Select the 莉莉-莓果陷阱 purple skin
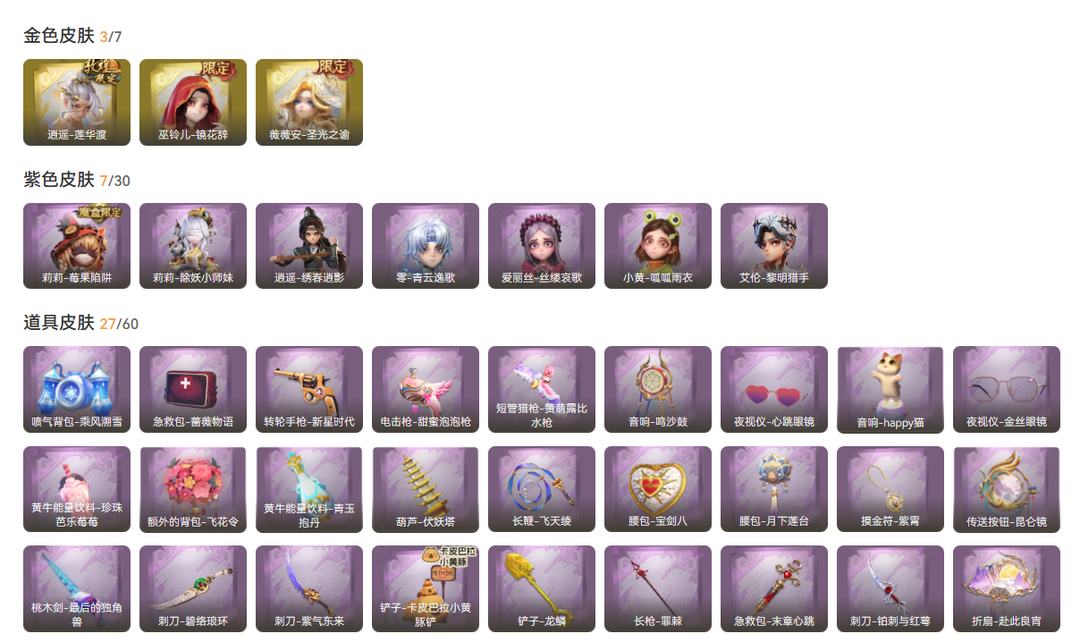The width and height of the screenshot is (1080, 642). click(76, 246)
